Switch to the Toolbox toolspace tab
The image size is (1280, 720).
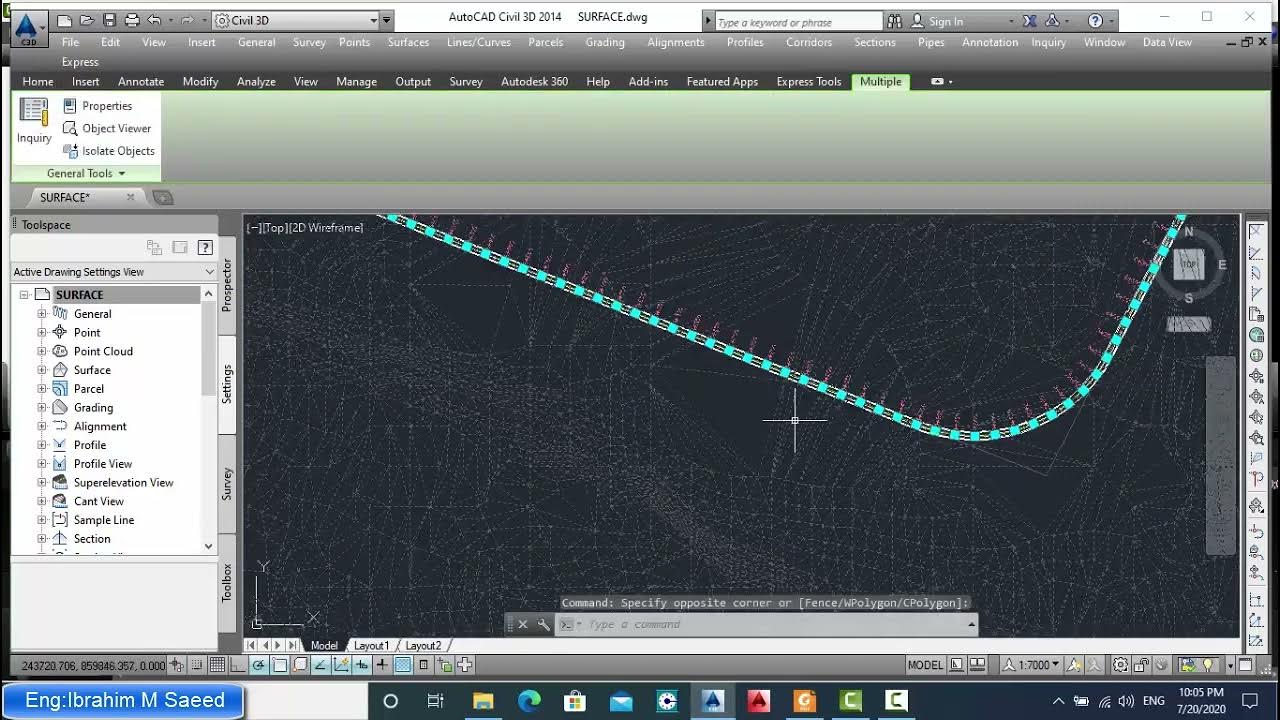pyautogui.click(x=227, y=583)
